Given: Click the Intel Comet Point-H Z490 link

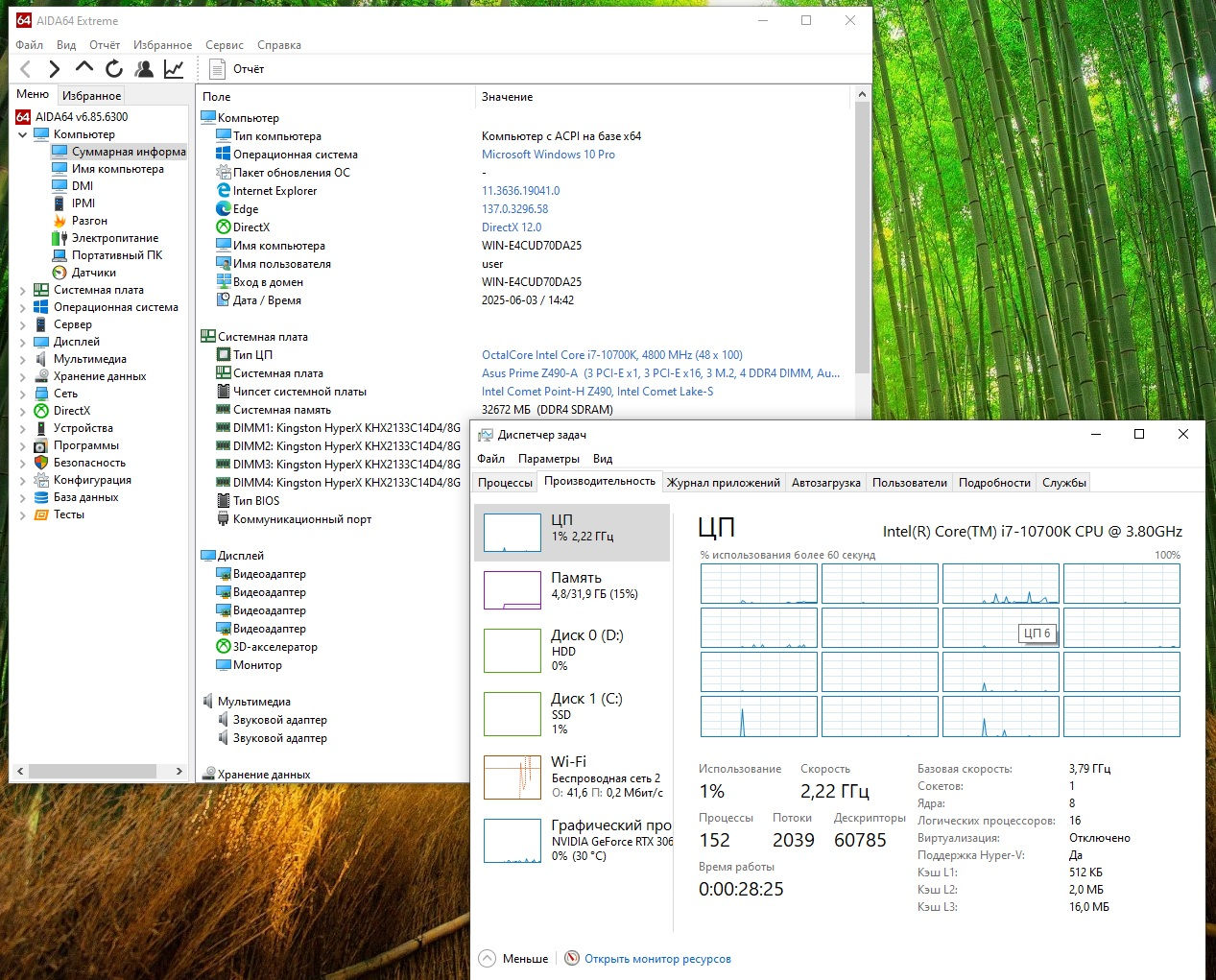Looking at the screenshot, I should click(597, 392).
